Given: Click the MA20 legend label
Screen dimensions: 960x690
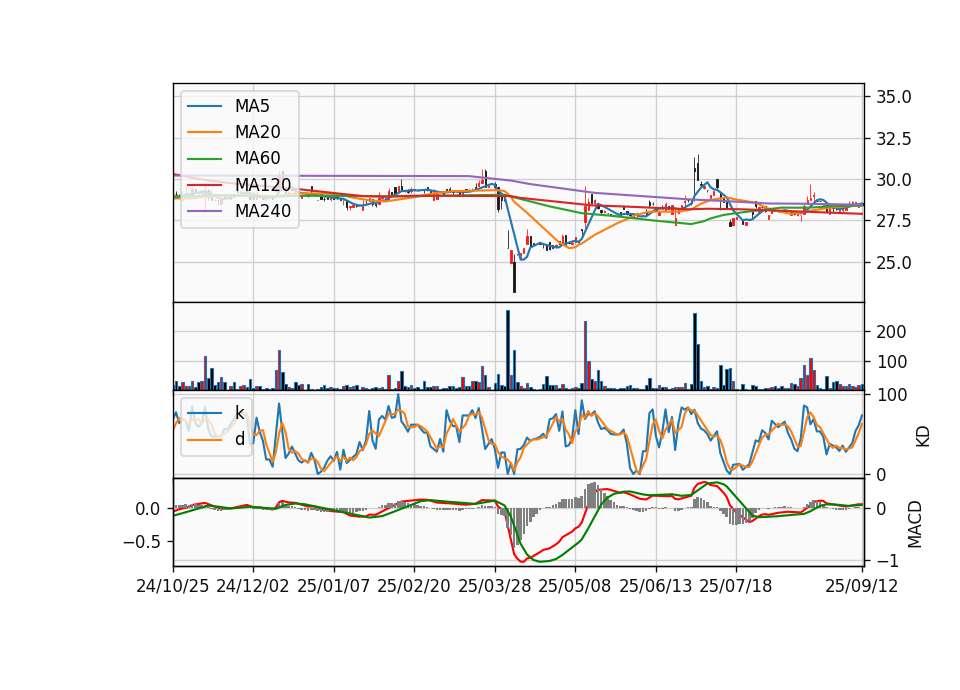Looking at the screenshot, I should 257,132.
